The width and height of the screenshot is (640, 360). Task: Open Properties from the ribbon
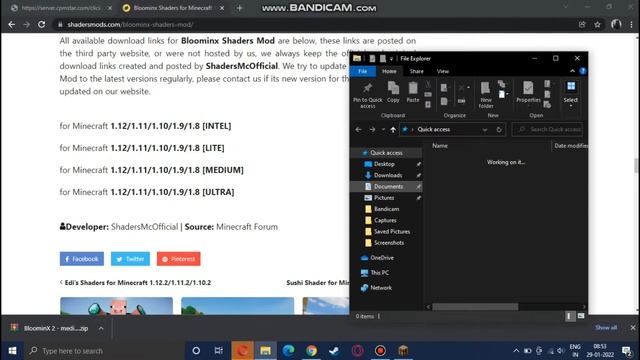tap(528, 92)
